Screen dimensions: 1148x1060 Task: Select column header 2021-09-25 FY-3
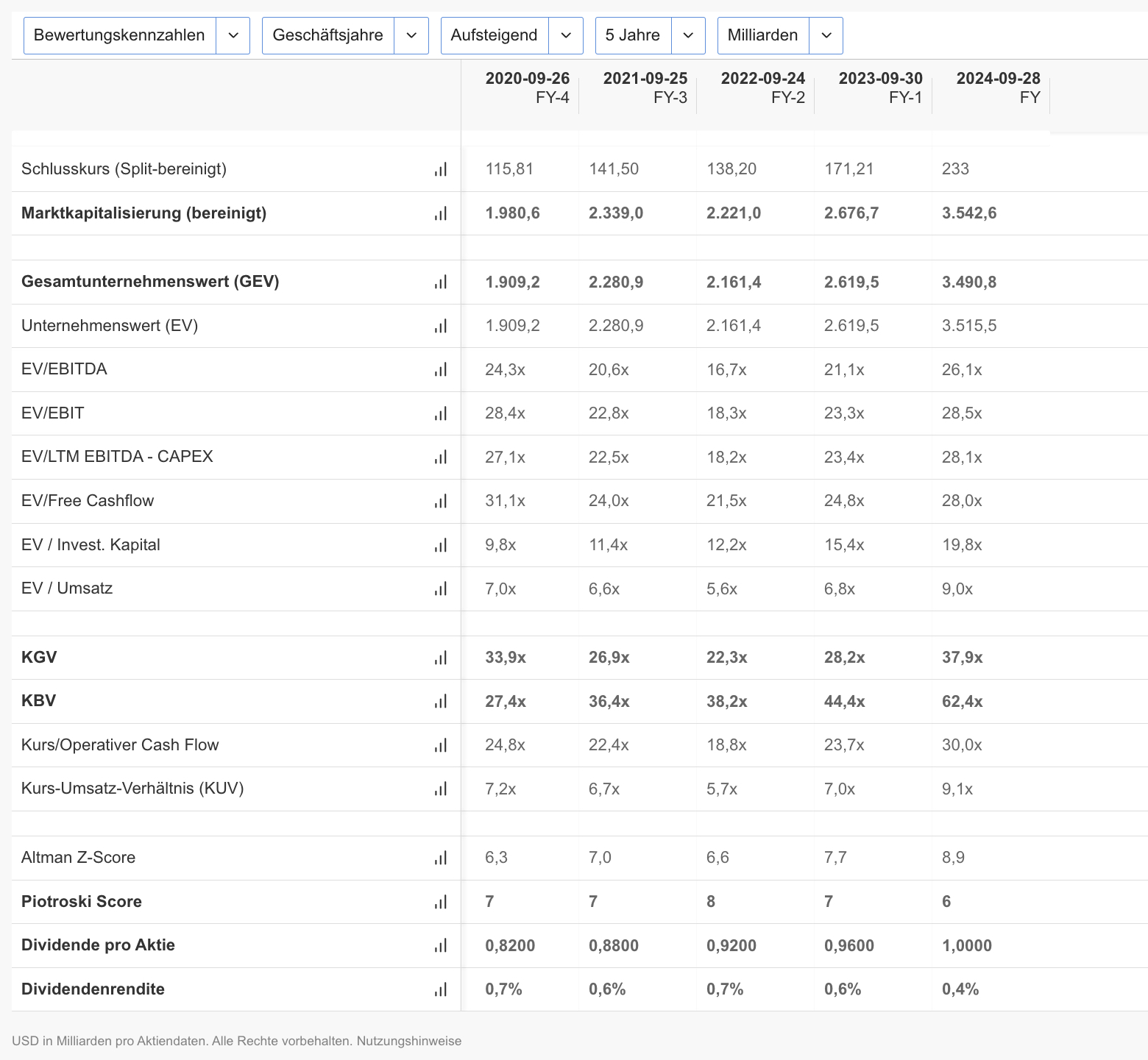(x=645, y=88)
